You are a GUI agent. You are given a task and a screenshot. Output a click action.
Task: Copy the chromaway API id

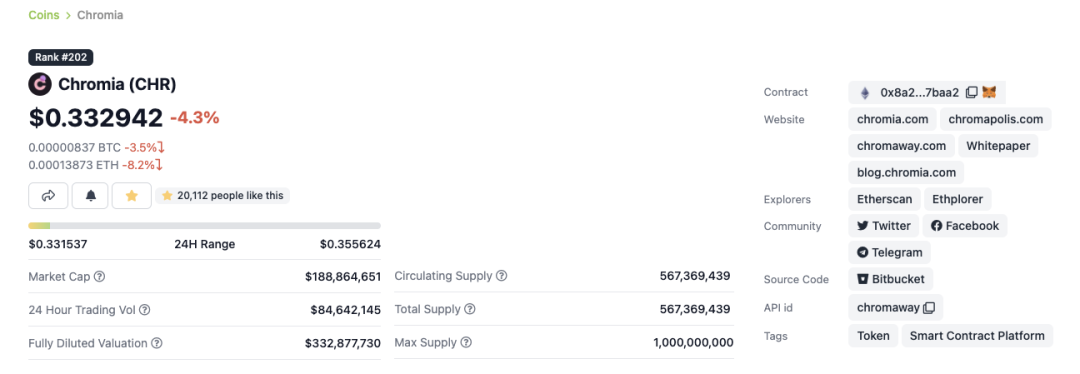[x=929, y=308]
